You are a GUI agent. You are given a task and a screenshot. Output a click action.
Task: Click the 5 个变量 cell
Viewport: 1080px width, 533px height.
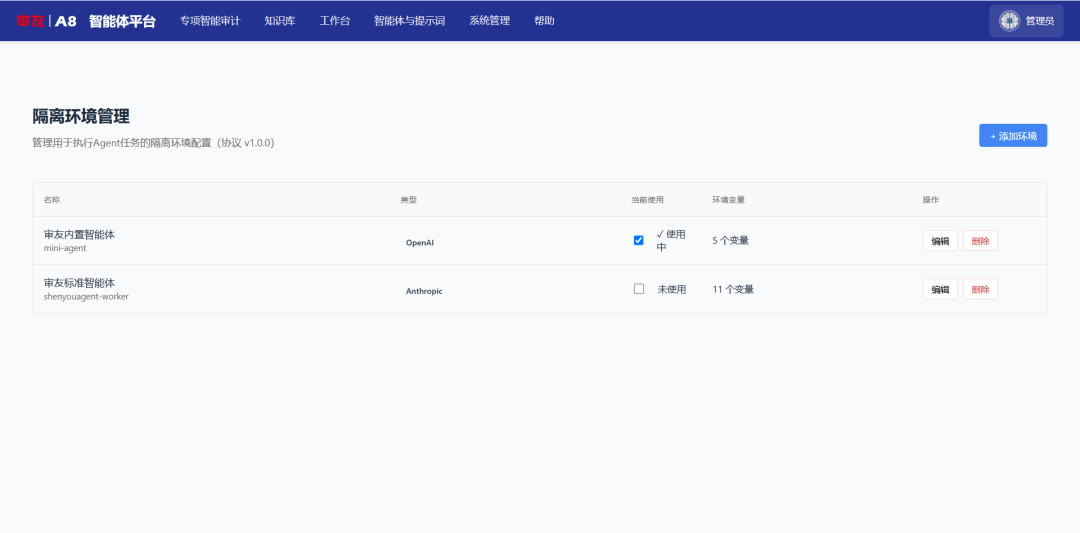[x=730, y=240]
